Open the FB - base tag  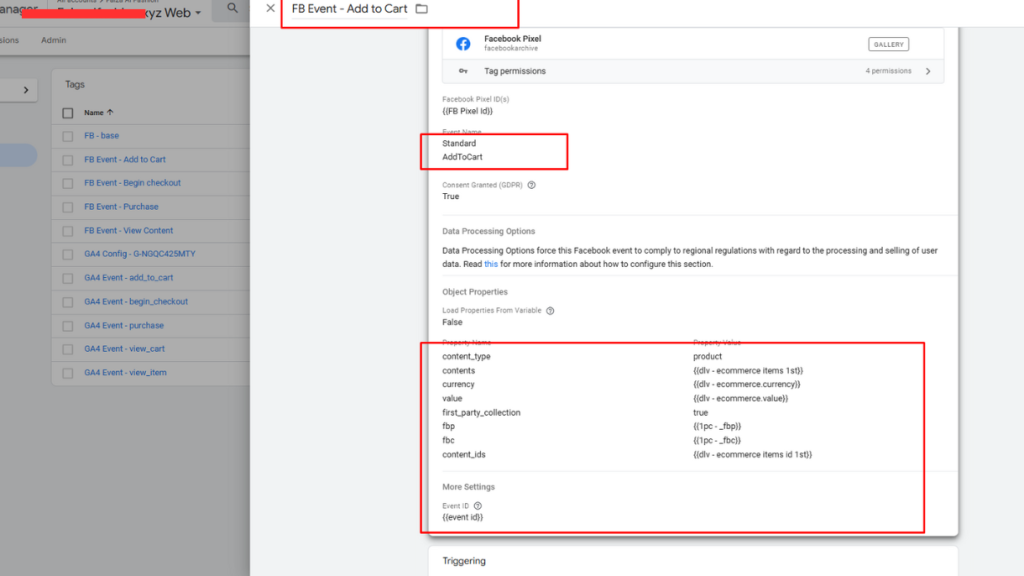(x=101, y=136)
